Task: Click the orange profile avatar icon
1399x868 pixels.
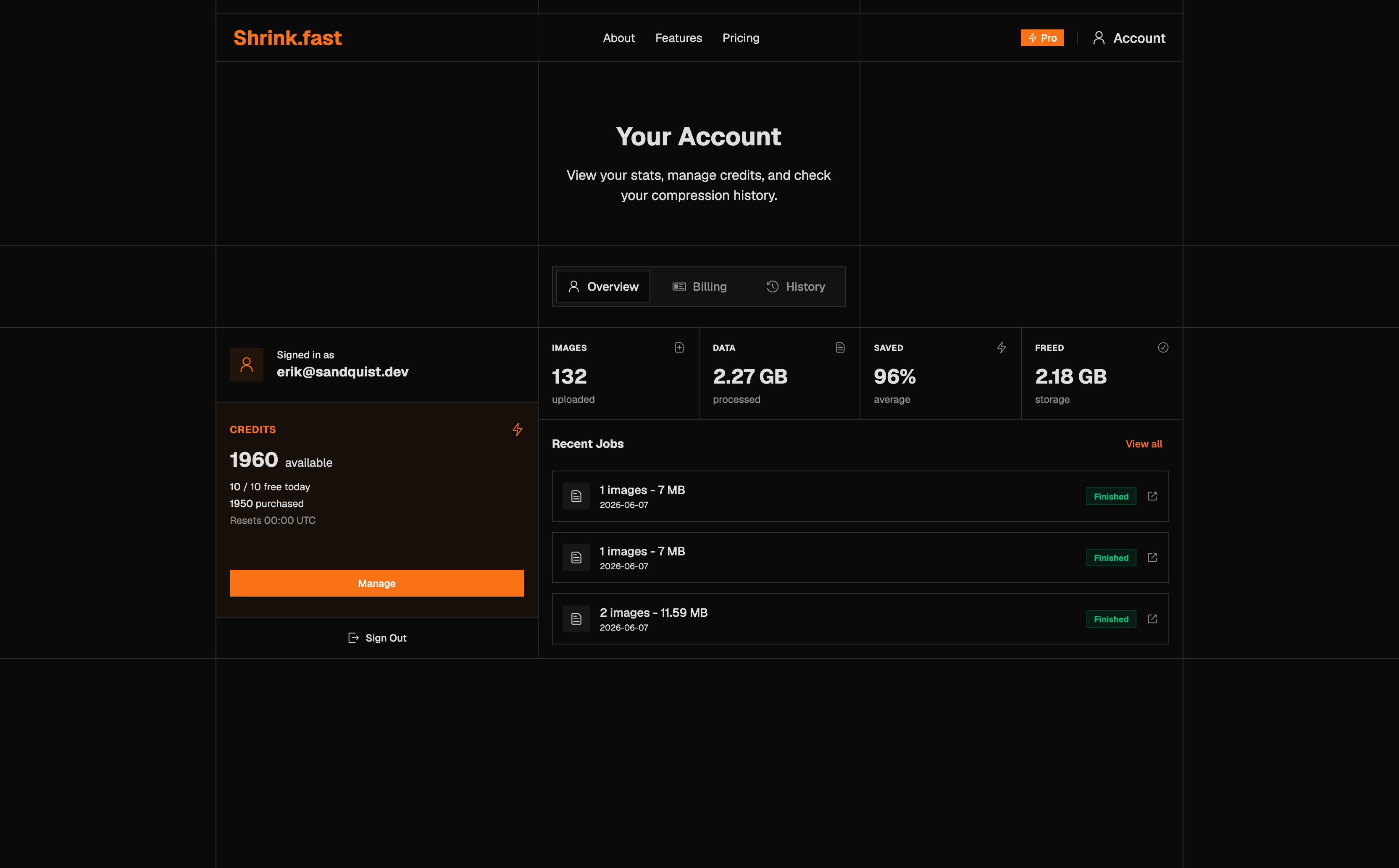Action: (246, 365)
